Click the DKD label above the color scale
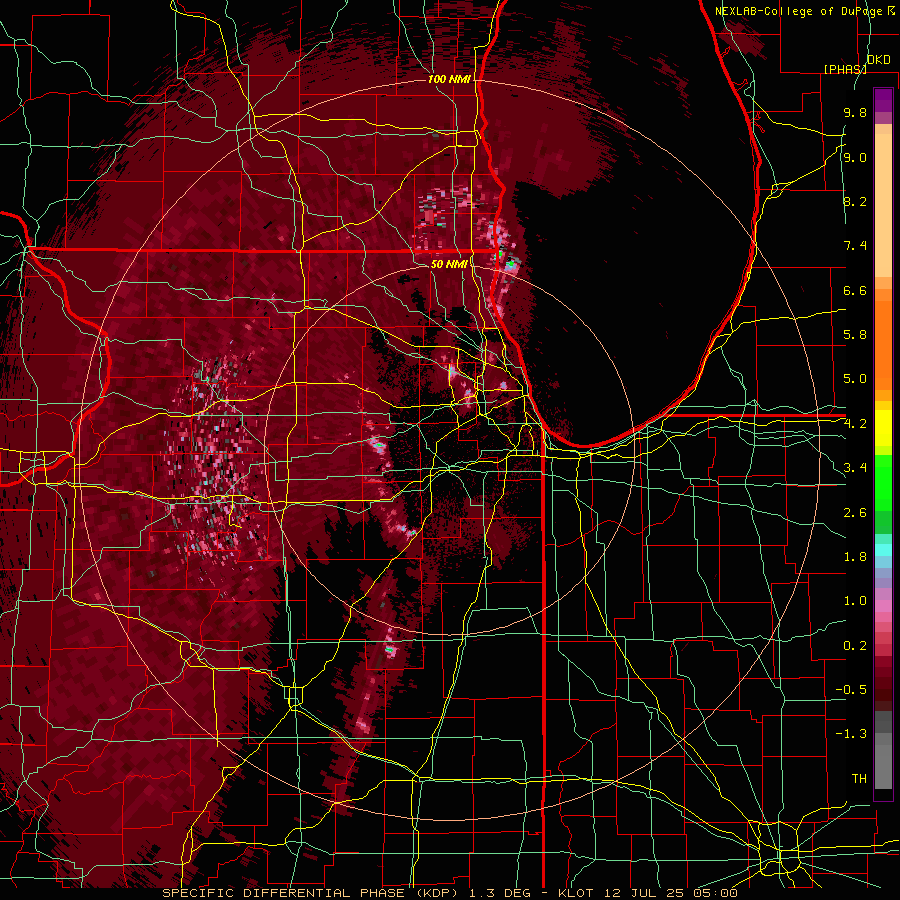Screen dimensions: 900x900 (878, 60)
